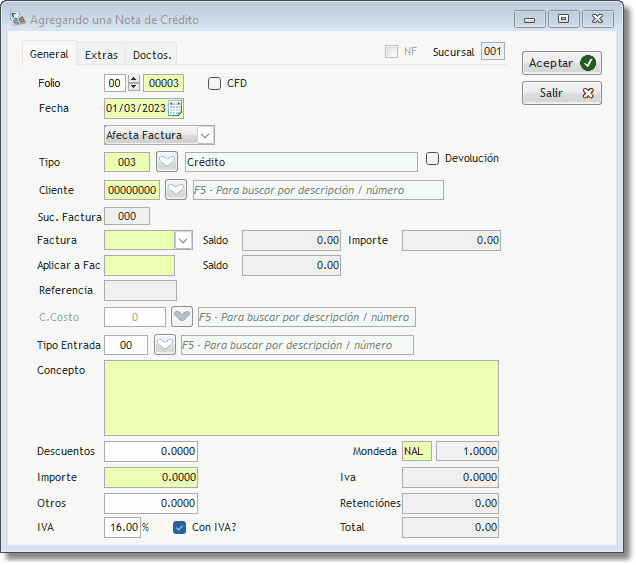The width and height of the screenshot is (636, 565).
Task: Minimize the Nota de Crédito window
Action: click(529, 19)
